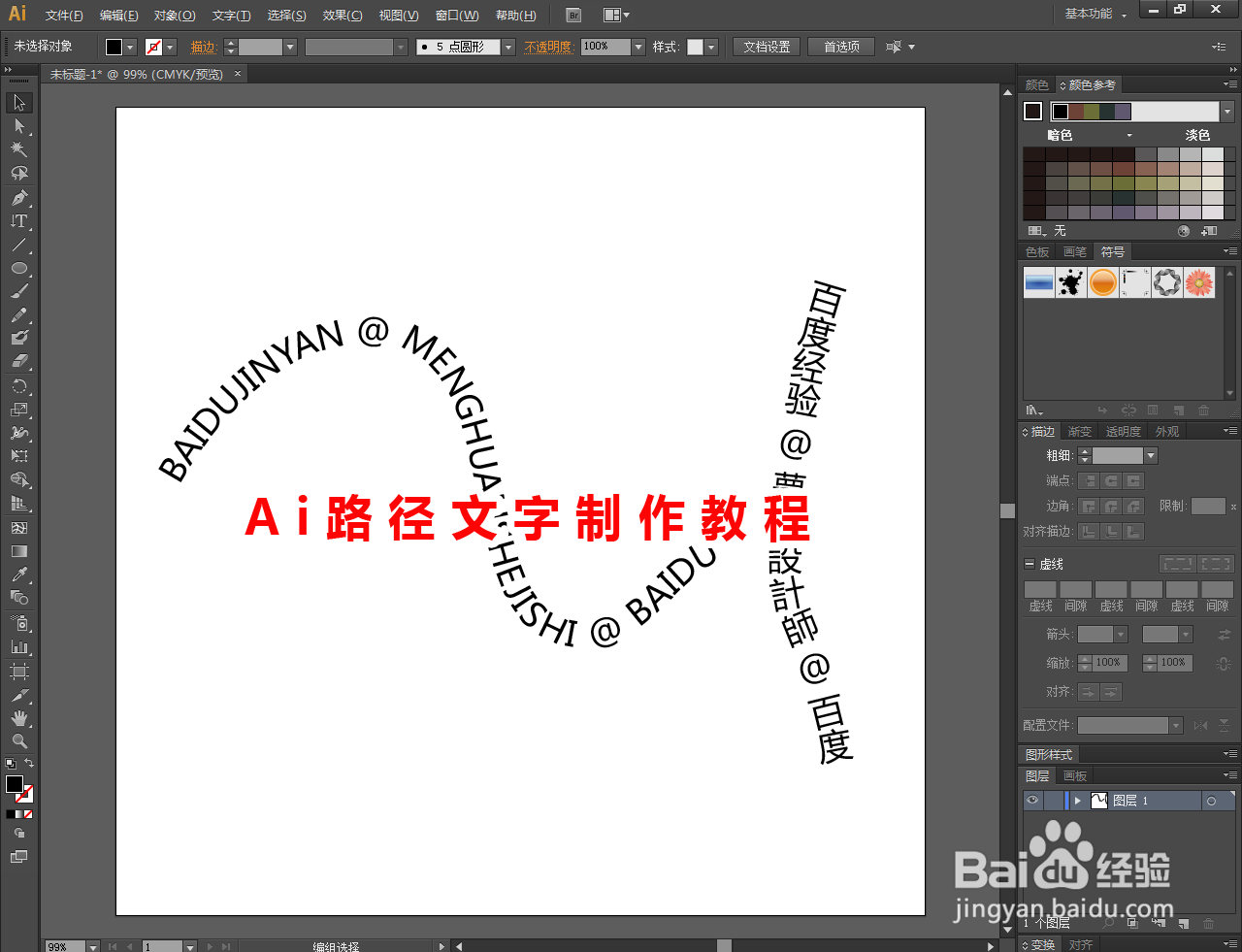The image size is (1242, 952).
Task: Select the Direct Selection tool
Action: pos(18,126)
